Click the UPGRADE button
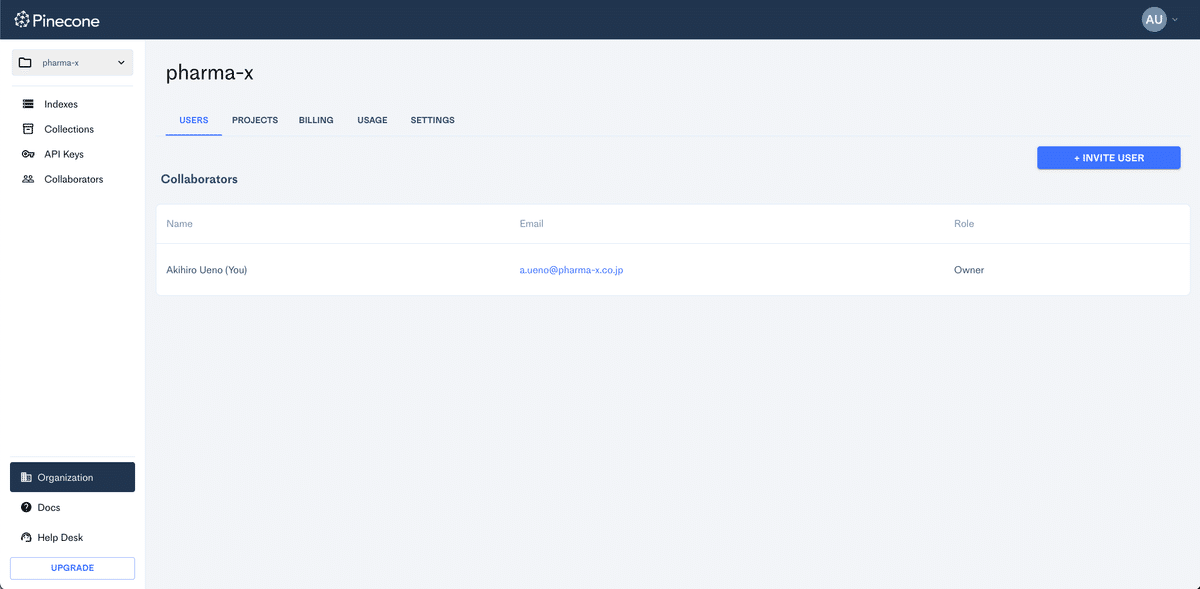1200x589 pixels. [x=72, y=568]
